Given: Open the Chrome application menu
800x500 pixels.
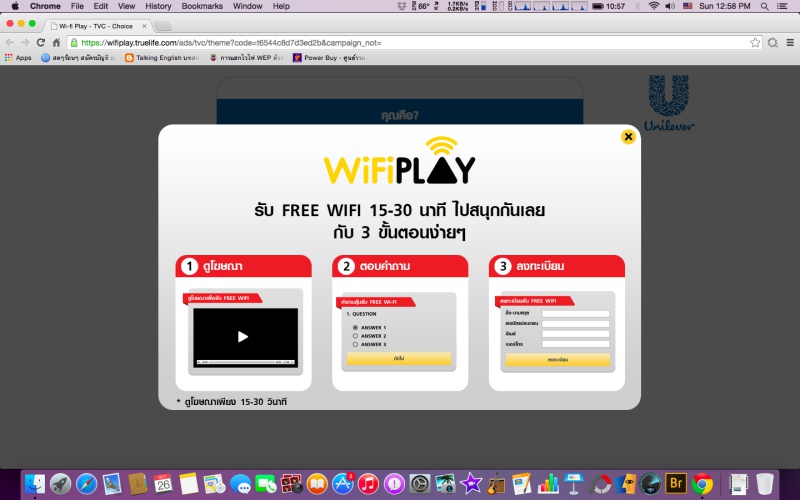Looking at the screenshot, I should click(x=45, y=6).
